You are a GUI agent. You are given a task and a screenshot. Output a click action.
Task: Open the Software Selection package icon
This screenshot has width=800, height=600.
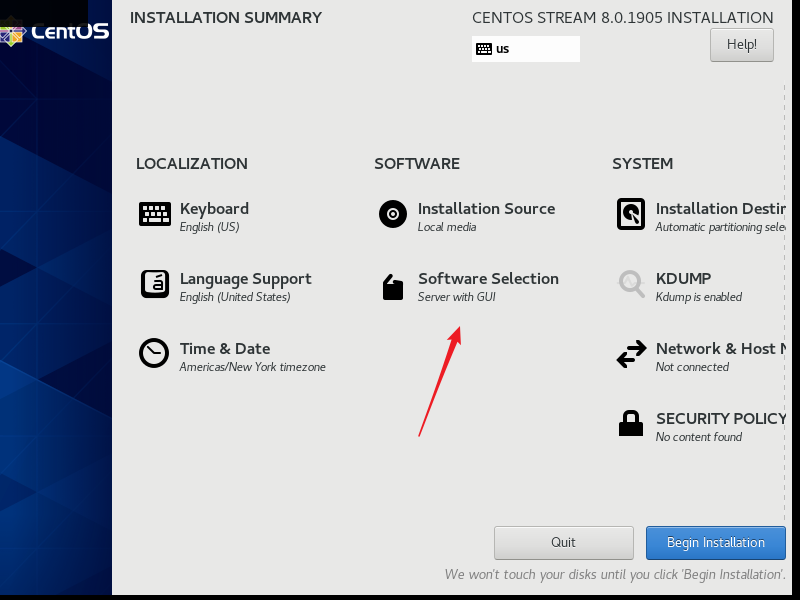(x=393, y=287)
